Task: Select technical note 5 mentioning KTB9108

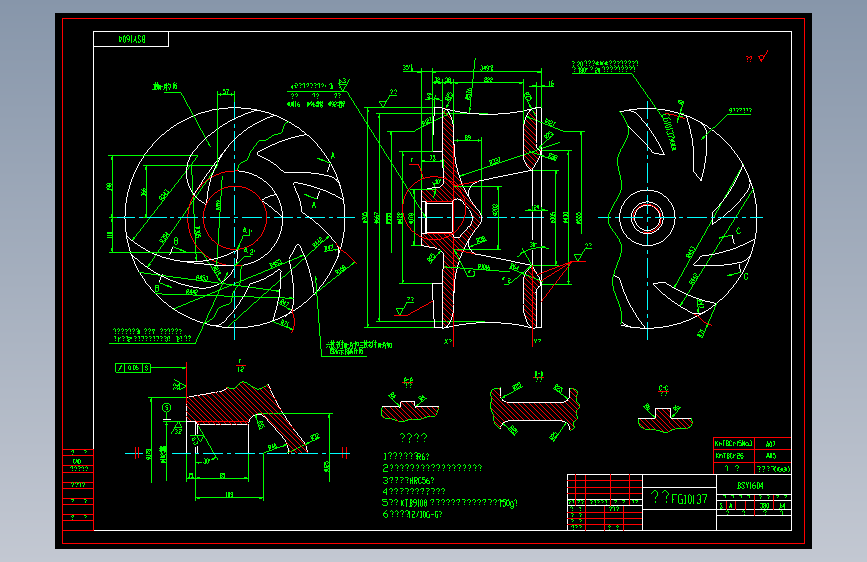Action: pyautogui.click(x=450, y=503)
